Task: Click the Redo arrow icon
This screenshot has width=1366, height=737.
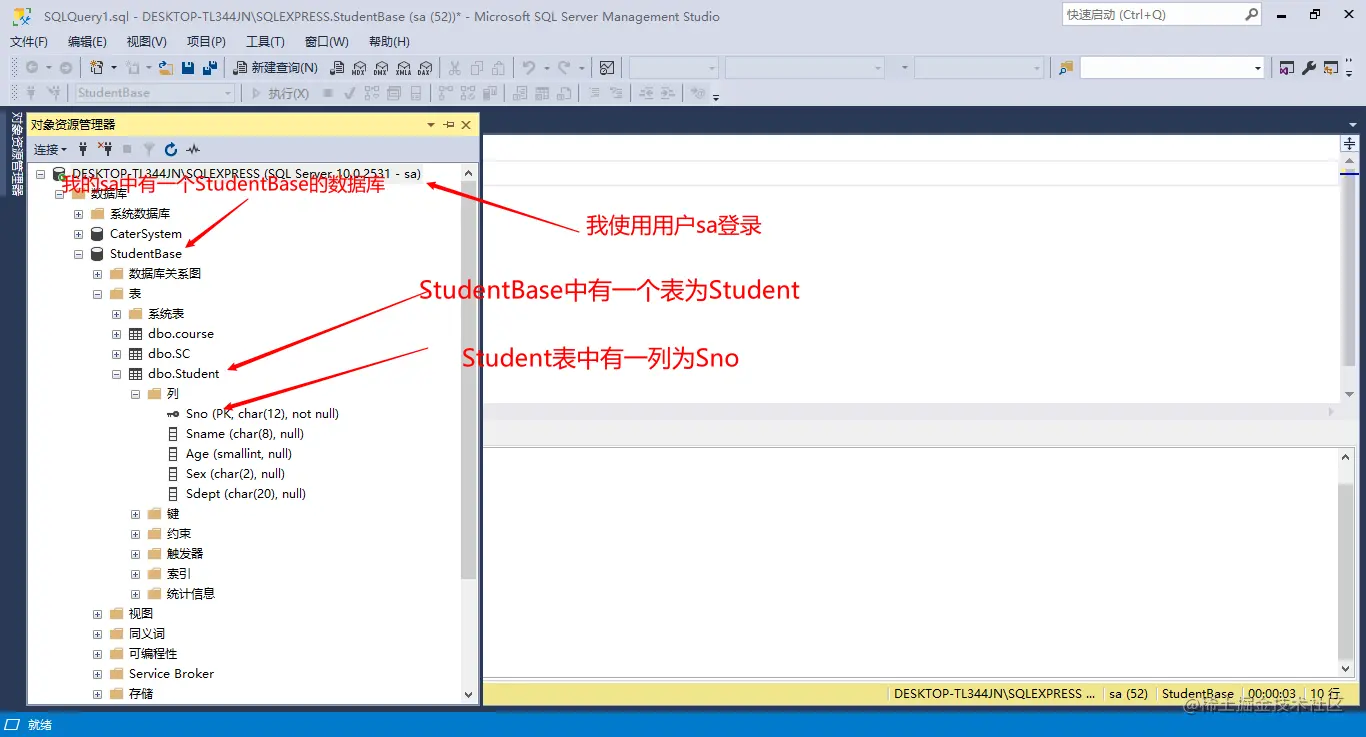Action: (x=565, y=68)
